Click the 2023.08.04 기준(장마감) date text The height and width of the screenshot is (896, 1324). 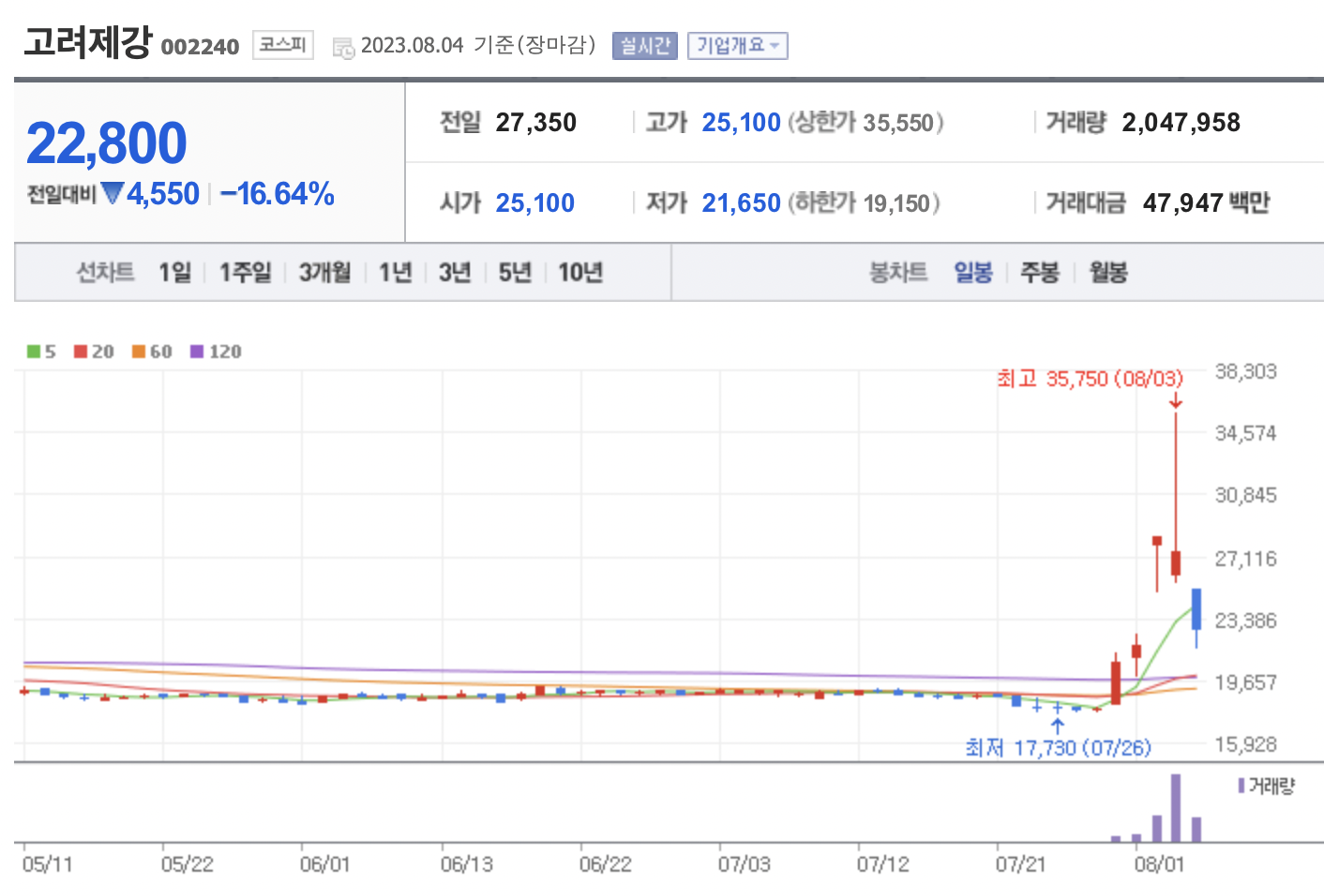click(478, 46)
